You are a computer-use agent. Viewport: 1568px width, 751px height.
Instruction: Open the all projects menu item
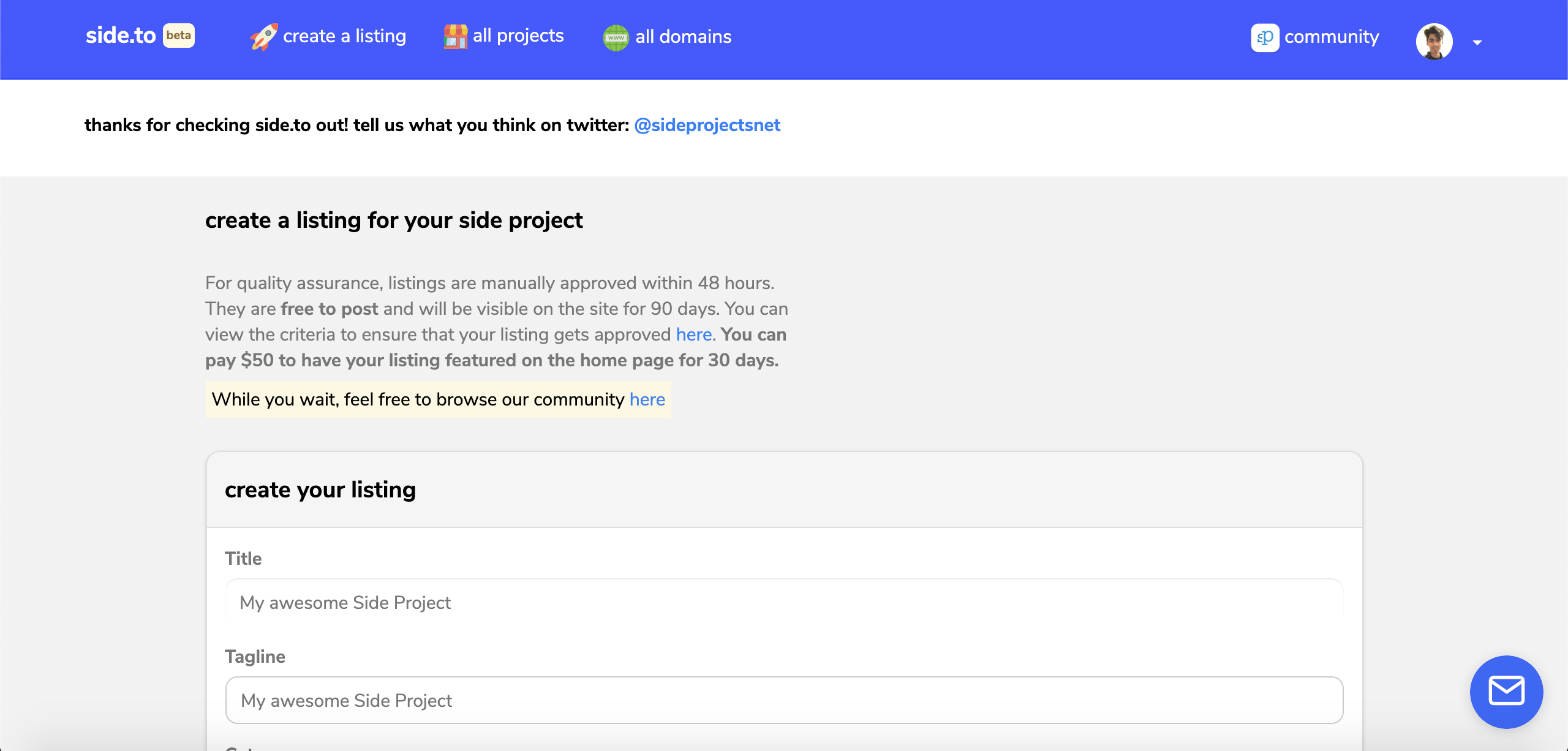coord(518,36)
